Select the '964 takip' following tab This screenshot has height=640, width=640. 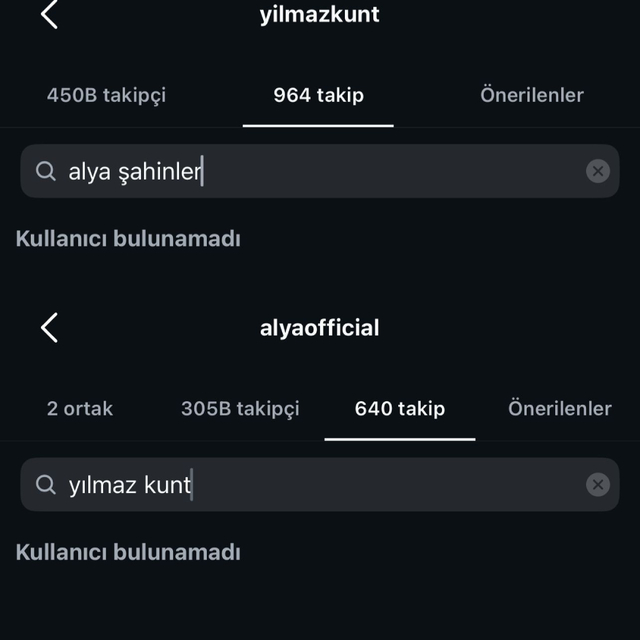click(318, 95)
